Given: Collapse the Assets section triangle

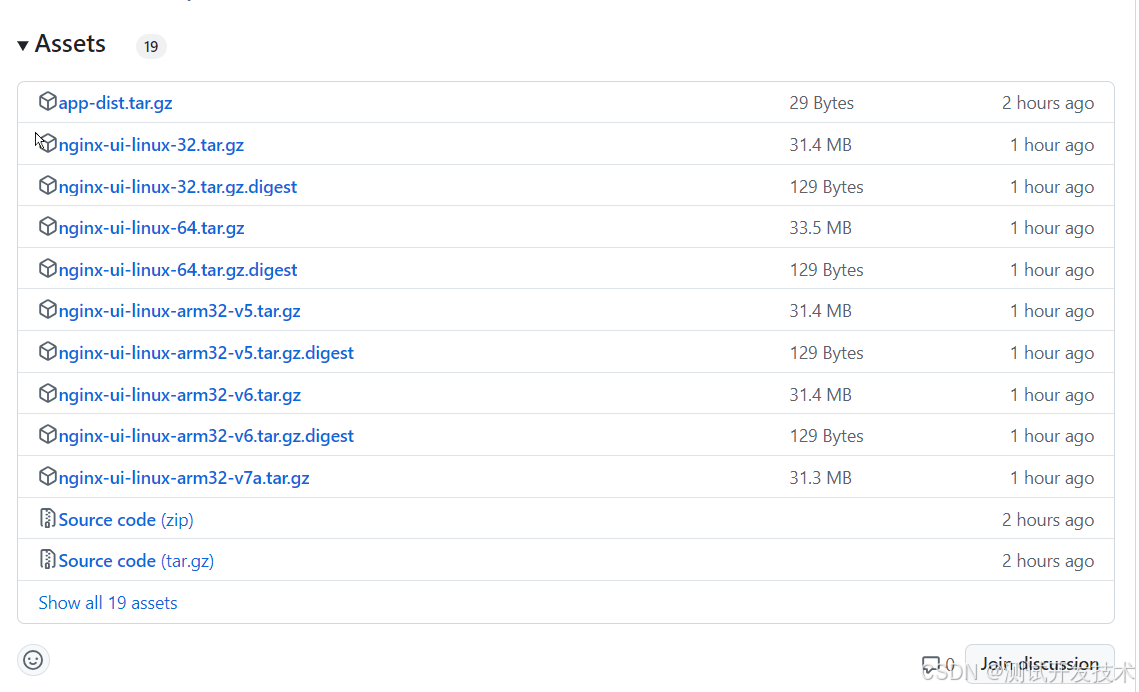Looking at the screenshot, I should click(23, 46).
